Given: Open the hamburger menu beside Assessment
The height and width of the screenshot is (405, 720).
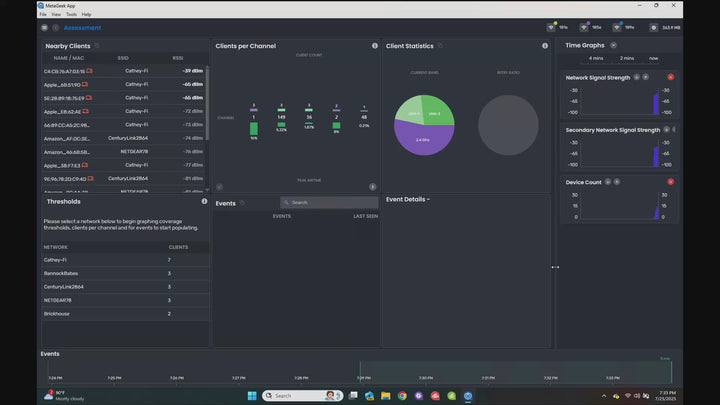Looking at the screenshot, I should click(x=45, y=28).
